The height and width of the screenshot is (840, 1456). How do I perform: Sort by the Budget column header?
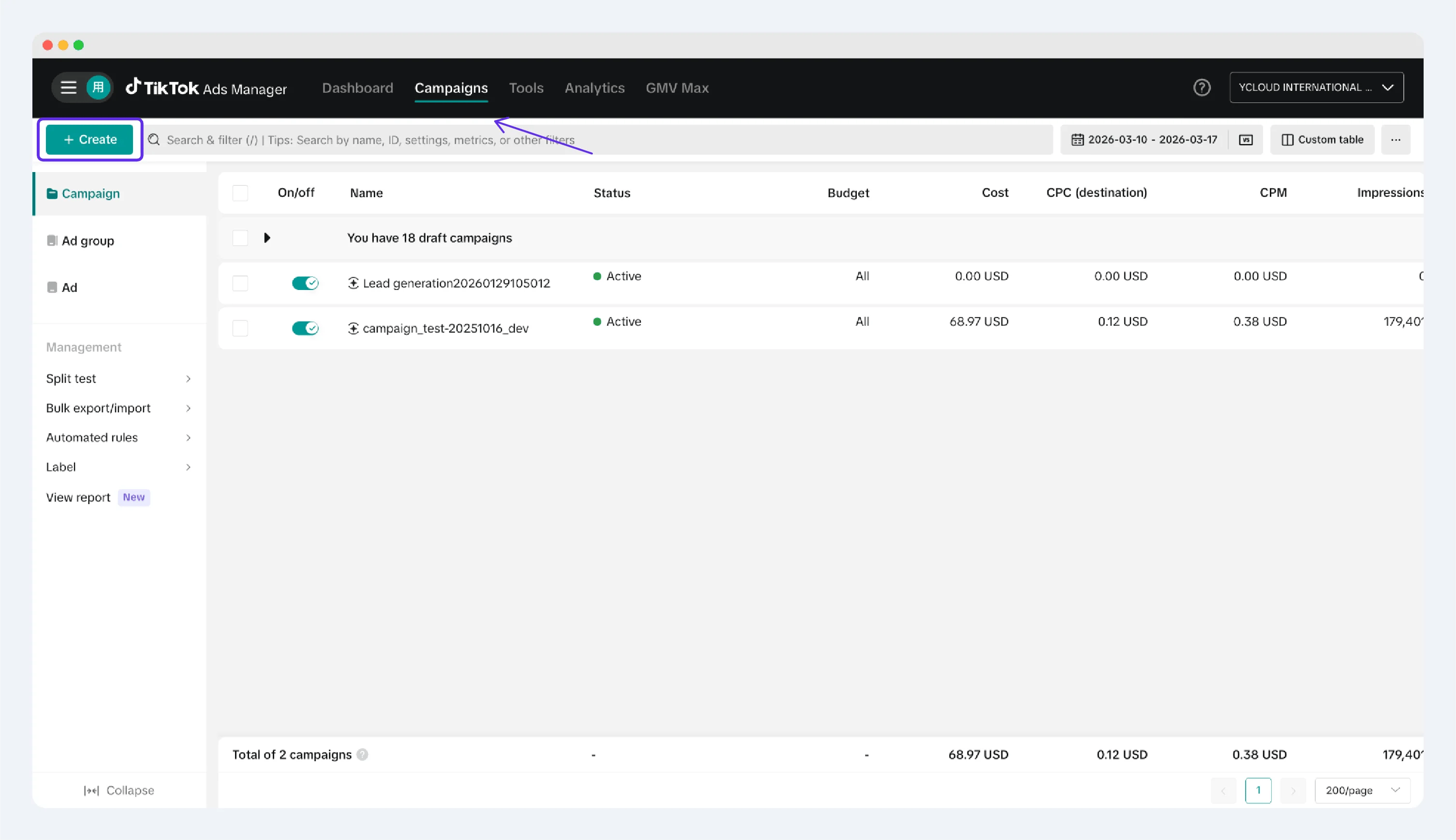[x=848, y=193]
